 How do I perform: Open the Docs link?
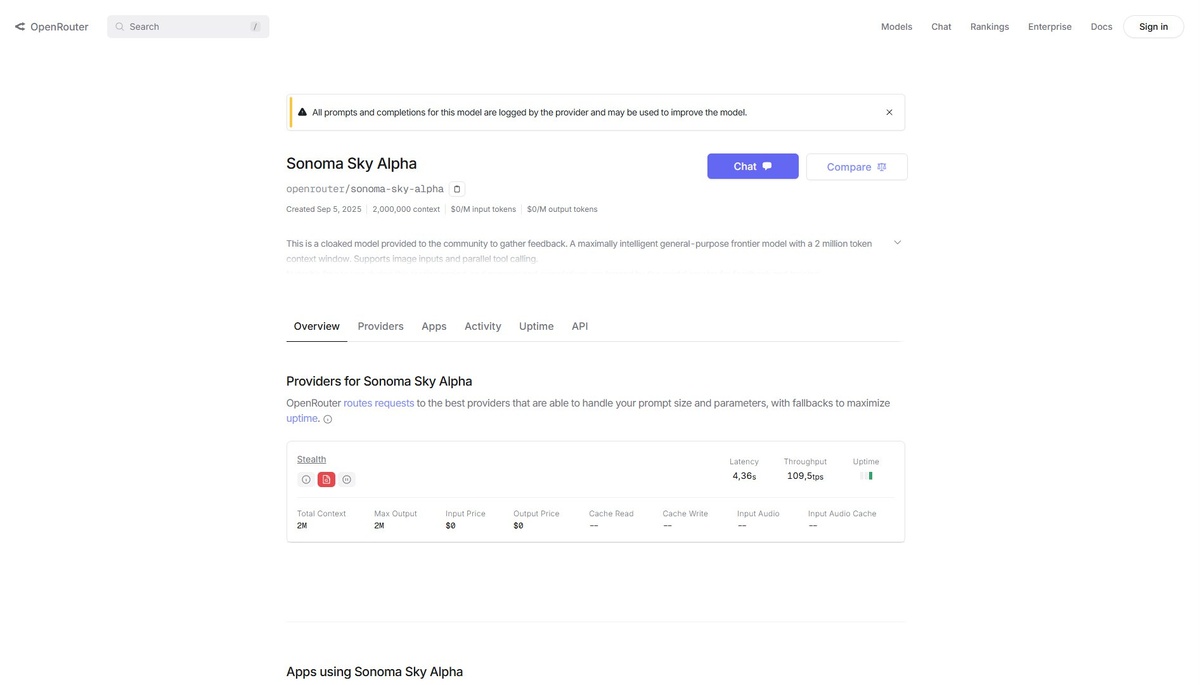[x=1101, y=27]
